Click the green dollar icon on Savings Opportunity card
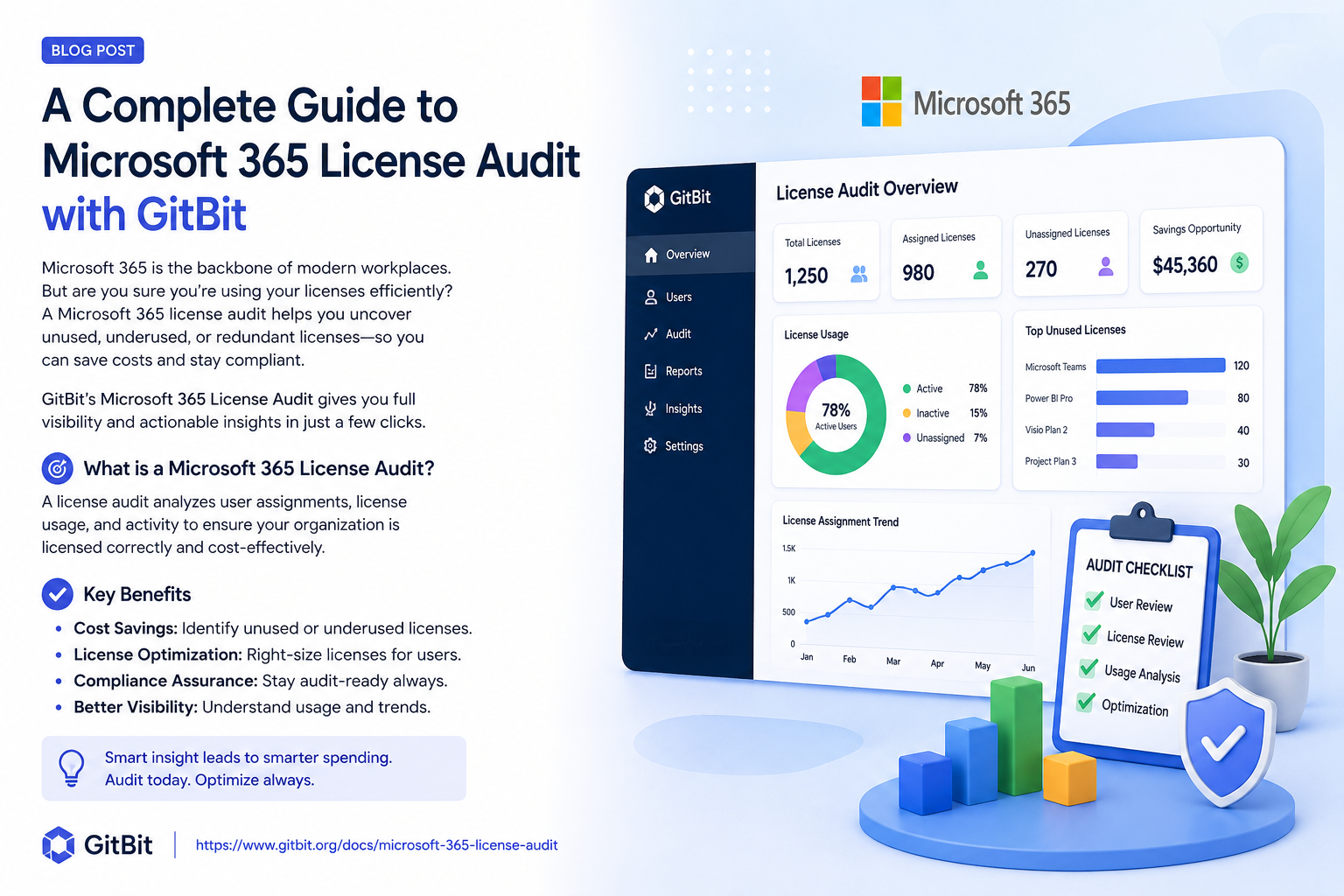Image resolution: width=1344 pixels, height=896 pixels. [x=1239, y=262]
